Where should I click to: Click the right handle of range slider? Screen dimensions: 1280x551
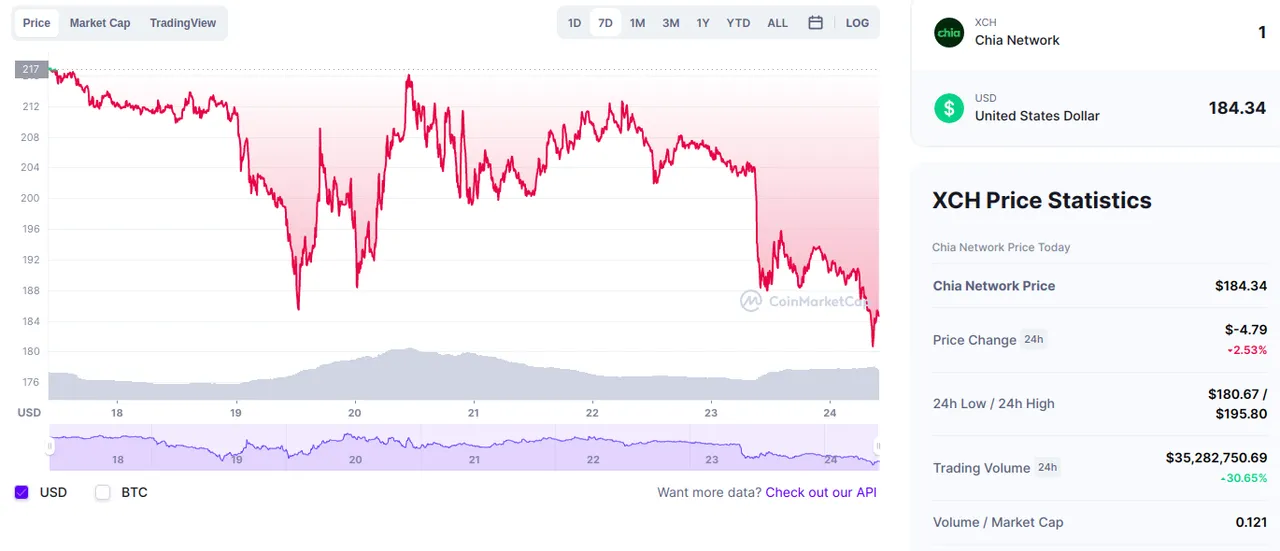point(878,447)
